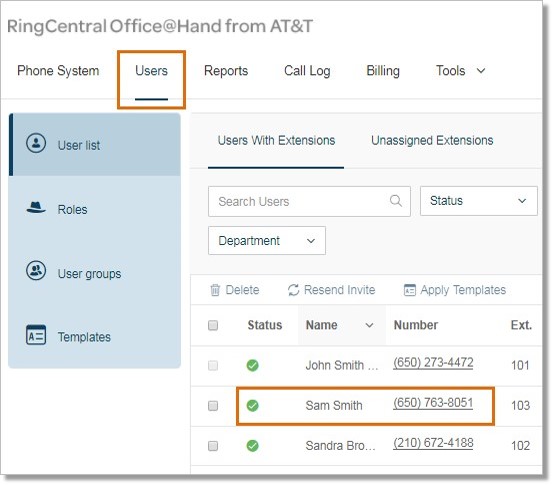
Task: Toggle the select-all checkbox in table header
Action: [213, 325]
